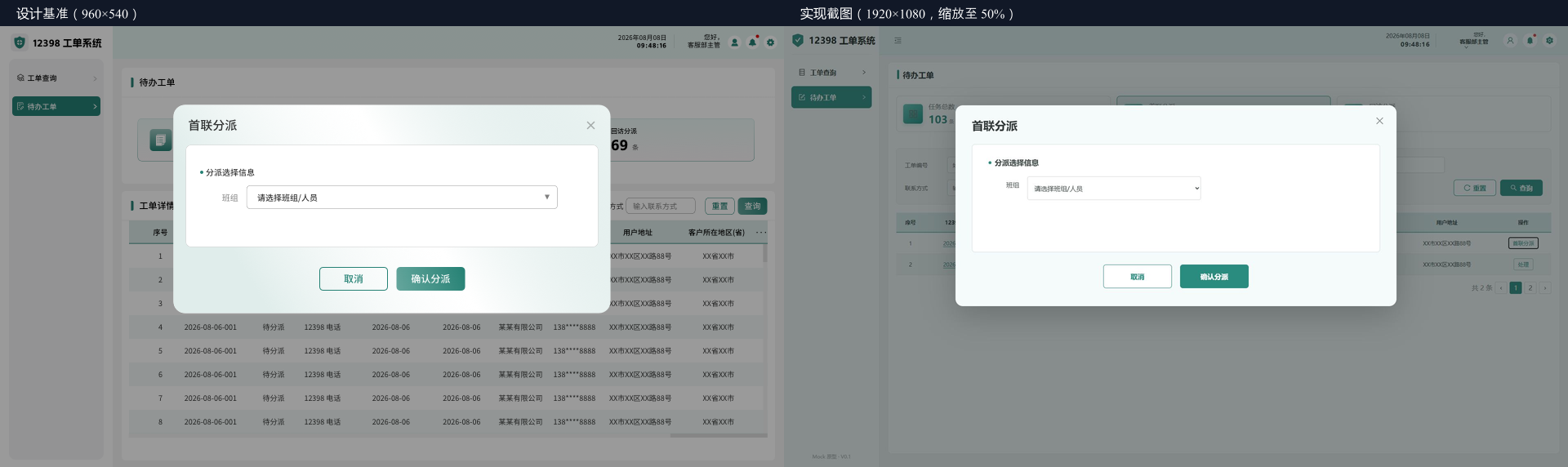The image size is (1568, 467).
Task: Click 2026-08-06-001 in row 4 of the left design
Action: tap(211, 327)
